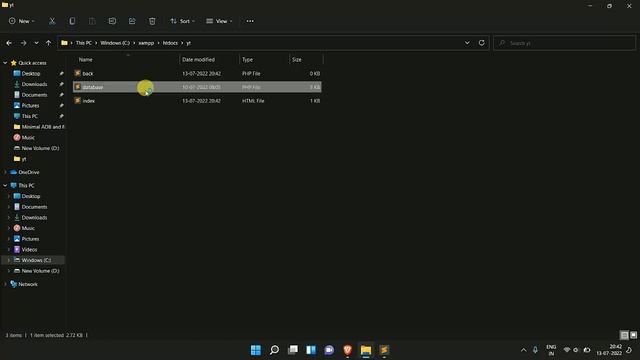
Task: Rename the selected file via toolbar icon
Action: tap(112, 21)
